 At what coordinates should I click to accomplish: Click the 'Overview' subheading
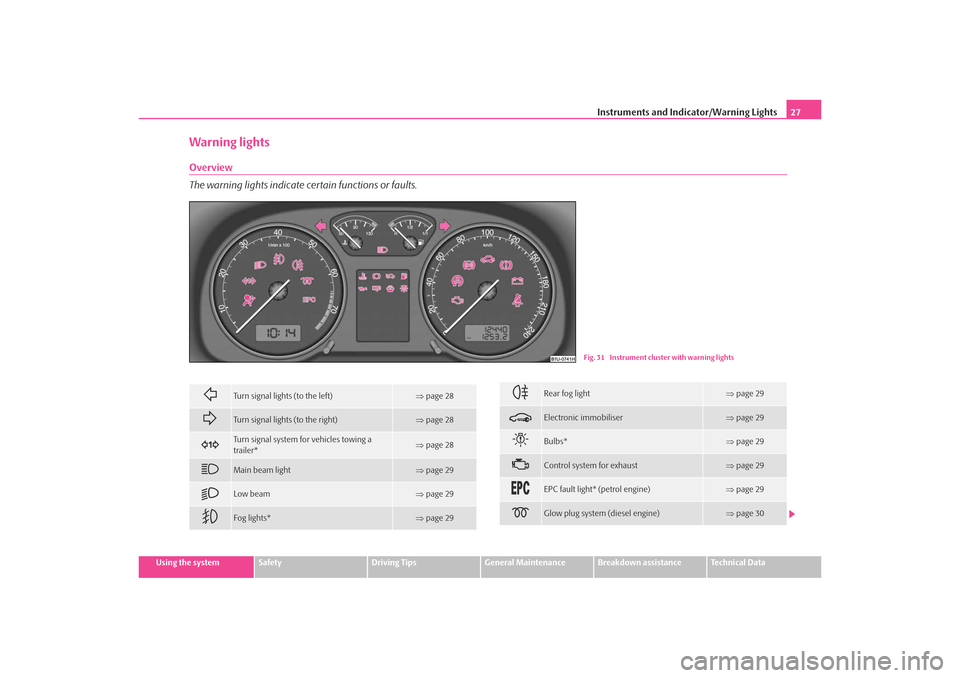pyautogui.click(x=211, y=168)
